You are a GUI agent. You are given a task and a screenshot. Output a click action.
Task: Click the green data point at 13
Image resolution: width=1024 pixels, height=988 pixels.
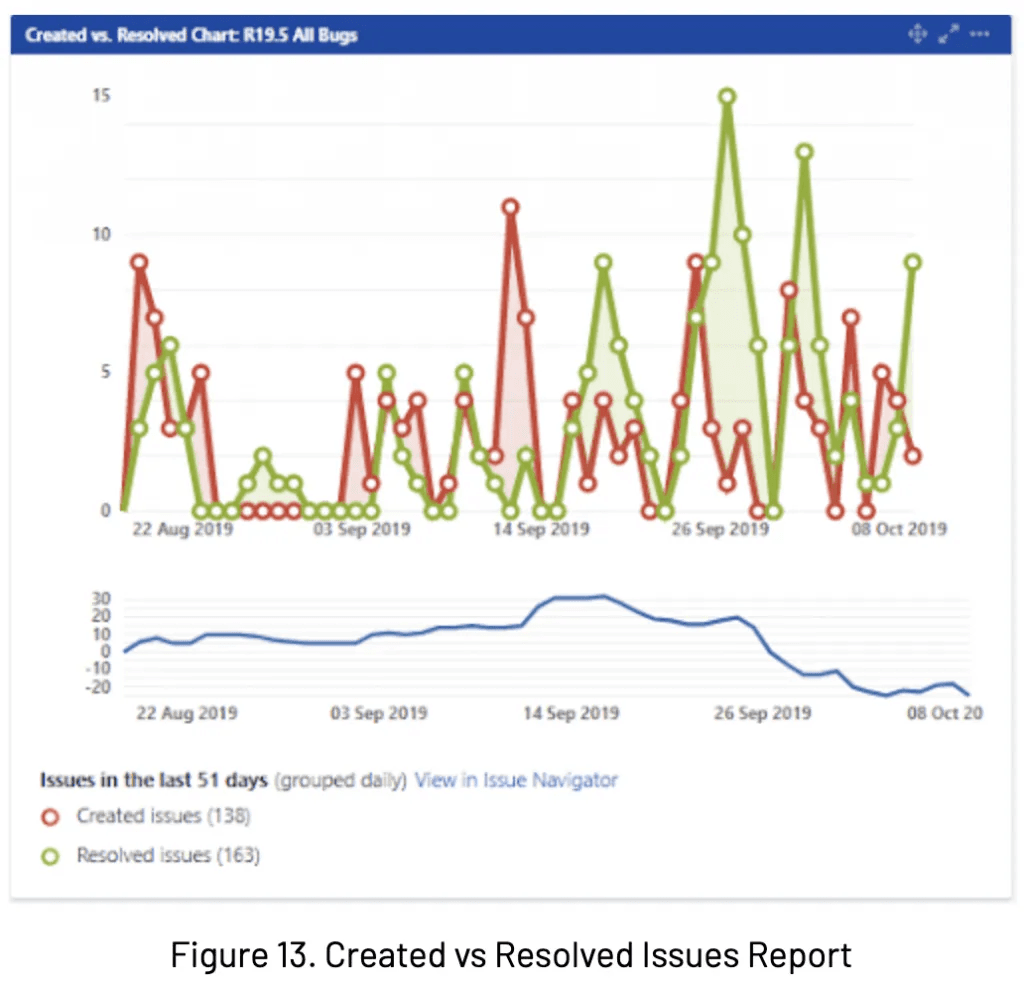805,152
